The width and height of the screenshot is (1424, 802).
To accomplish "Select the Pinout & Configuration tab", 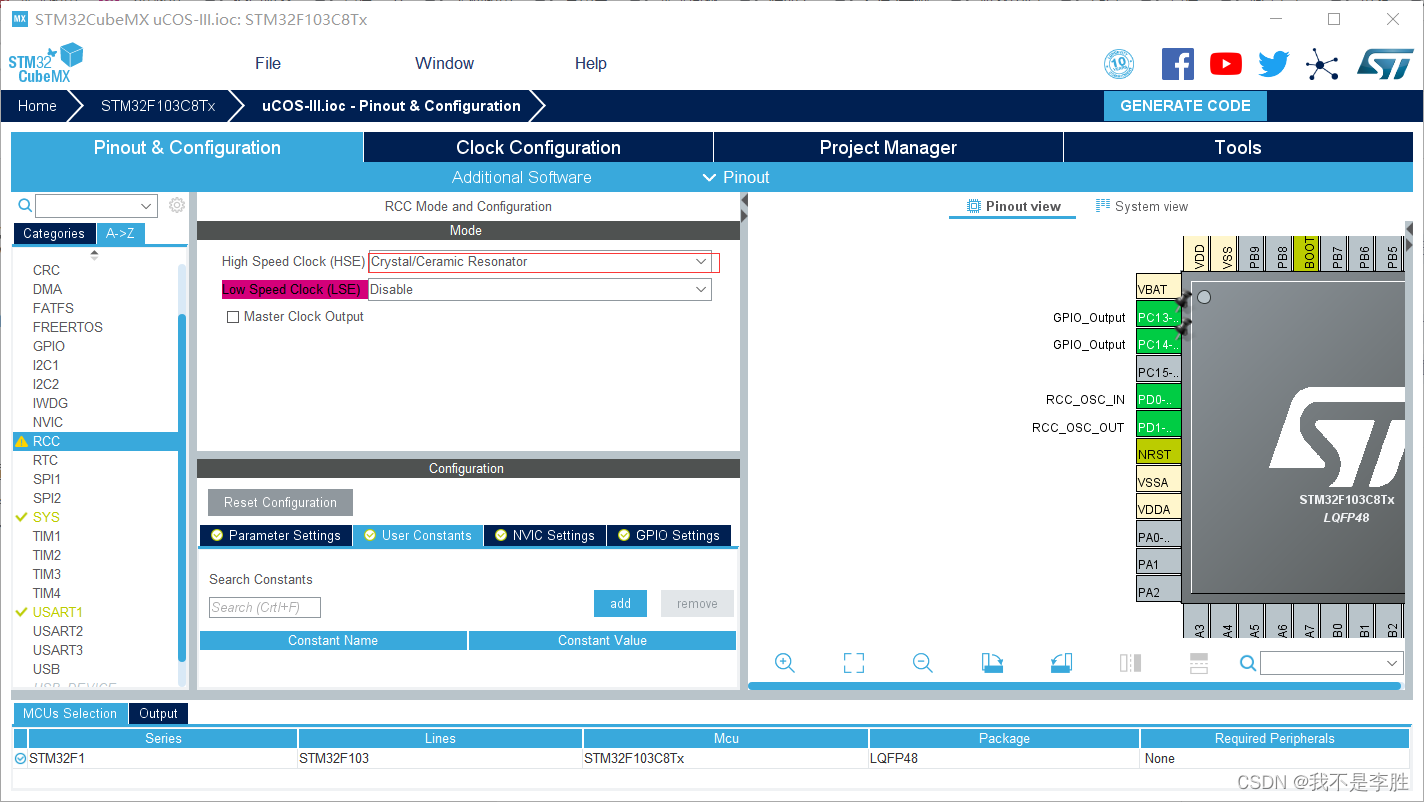I will 187,147.
